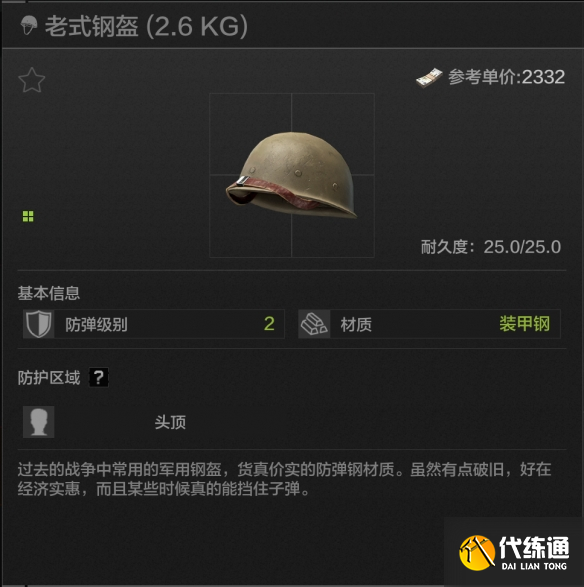Click the 参考单价:2332 price label

(x=507, y=77)
